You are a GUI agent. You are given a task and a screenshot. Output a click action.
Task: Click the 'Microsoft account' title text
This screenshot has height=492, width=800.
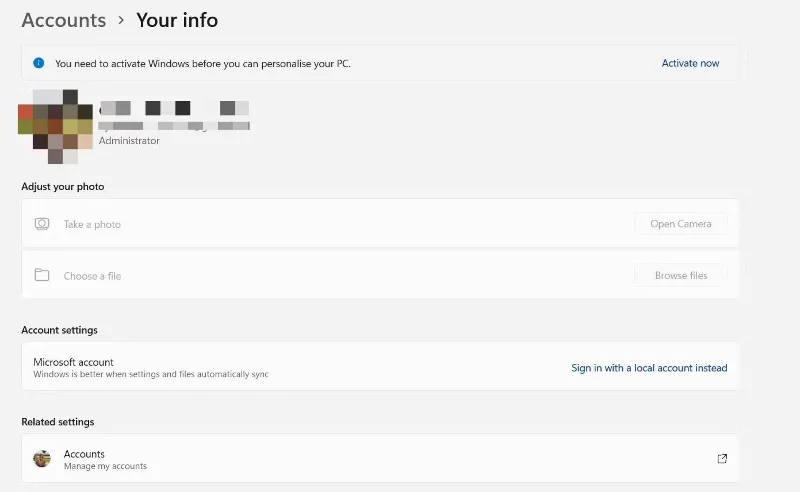point(73,362)
